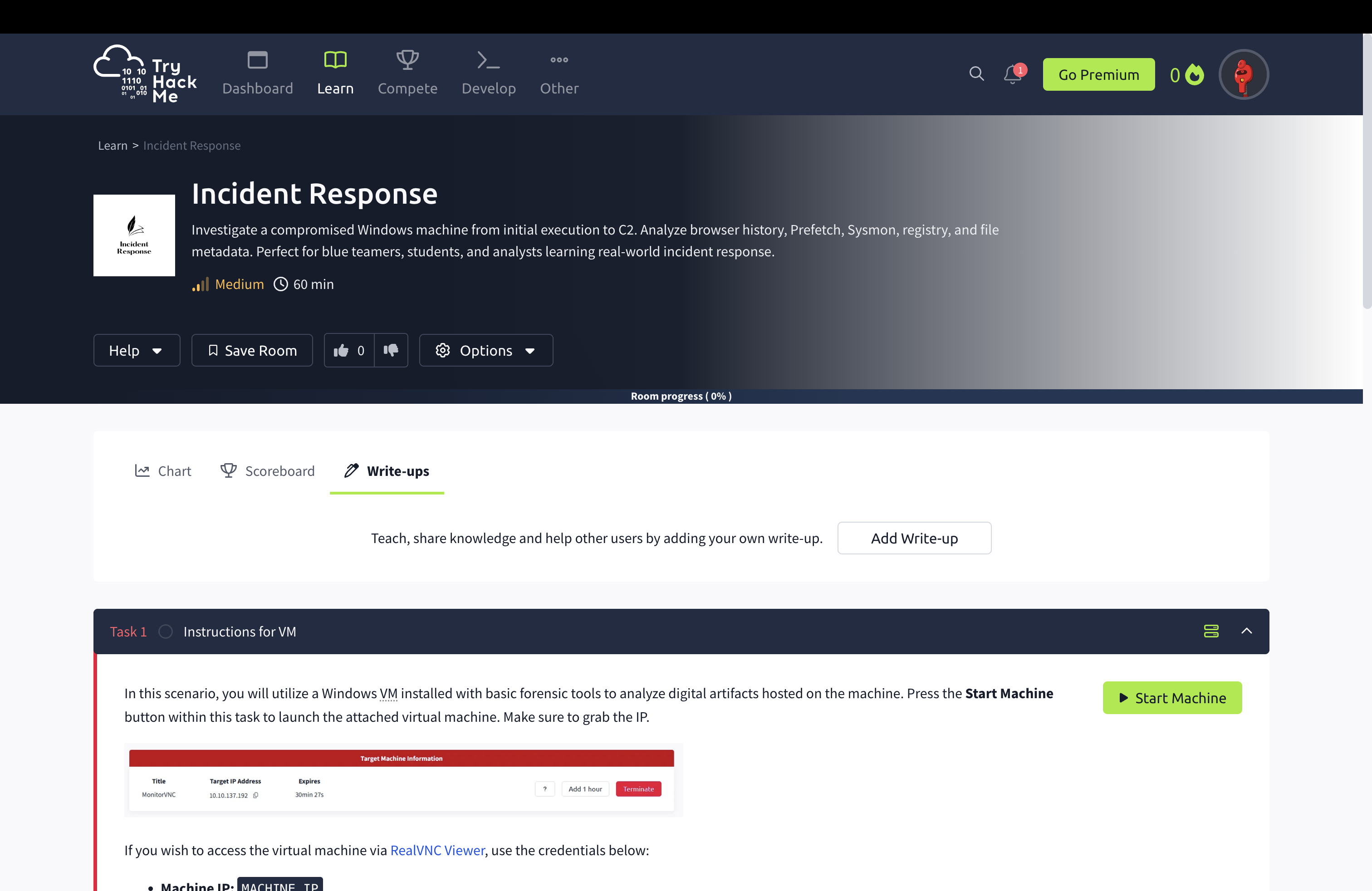Expand the Help dropdown
1372x891 pixels.
click(137, 350)
